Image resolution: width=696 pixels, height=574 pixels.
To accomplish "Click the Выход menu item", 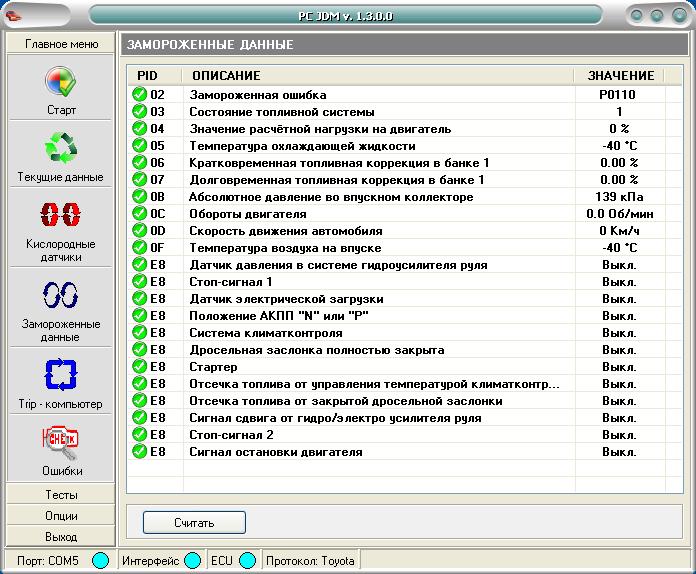I will pyautogui.click(x=61, y=537).
